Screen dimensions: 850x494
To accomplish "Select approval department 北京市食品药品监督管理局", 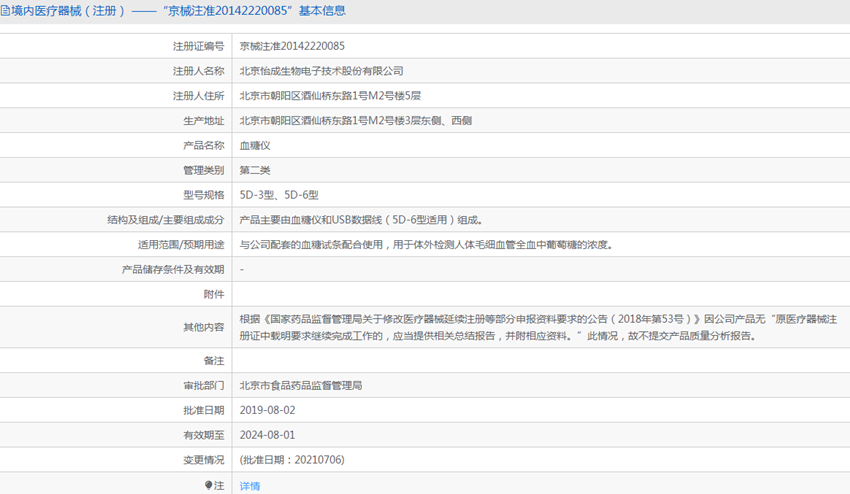I will [x=301, y=386].
